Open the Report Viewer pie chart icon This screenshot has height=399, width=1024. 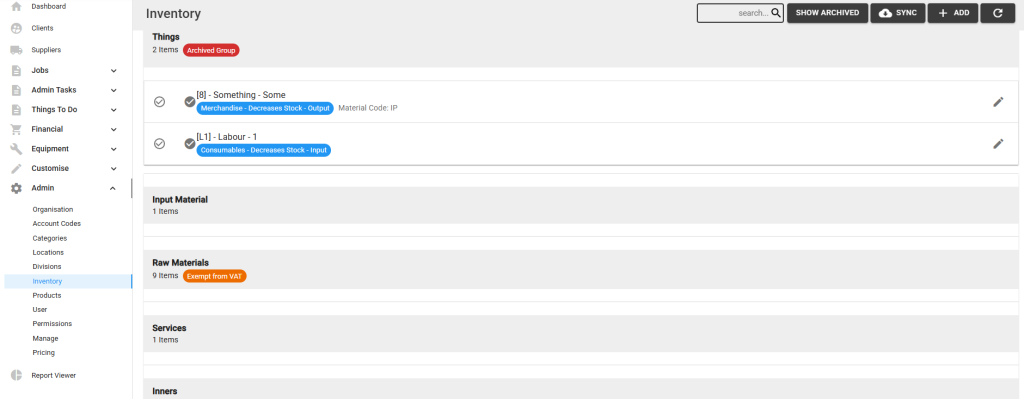click(16, 375)
